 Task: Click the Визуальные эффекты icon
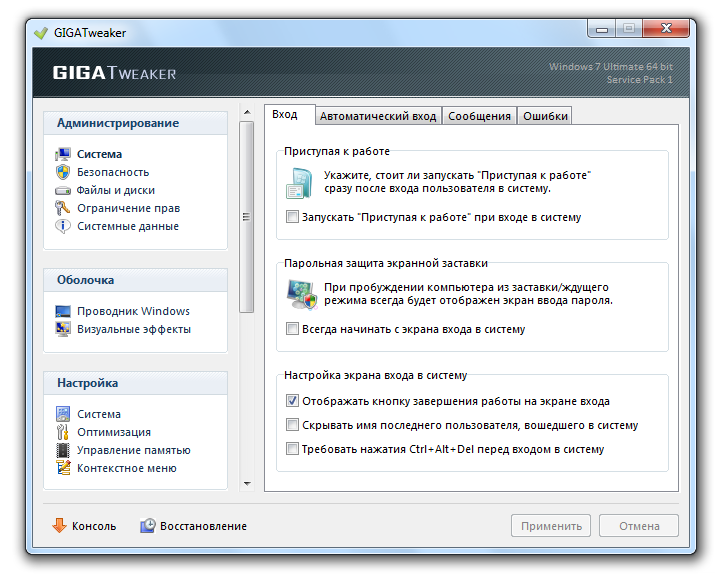pos(63,329)
